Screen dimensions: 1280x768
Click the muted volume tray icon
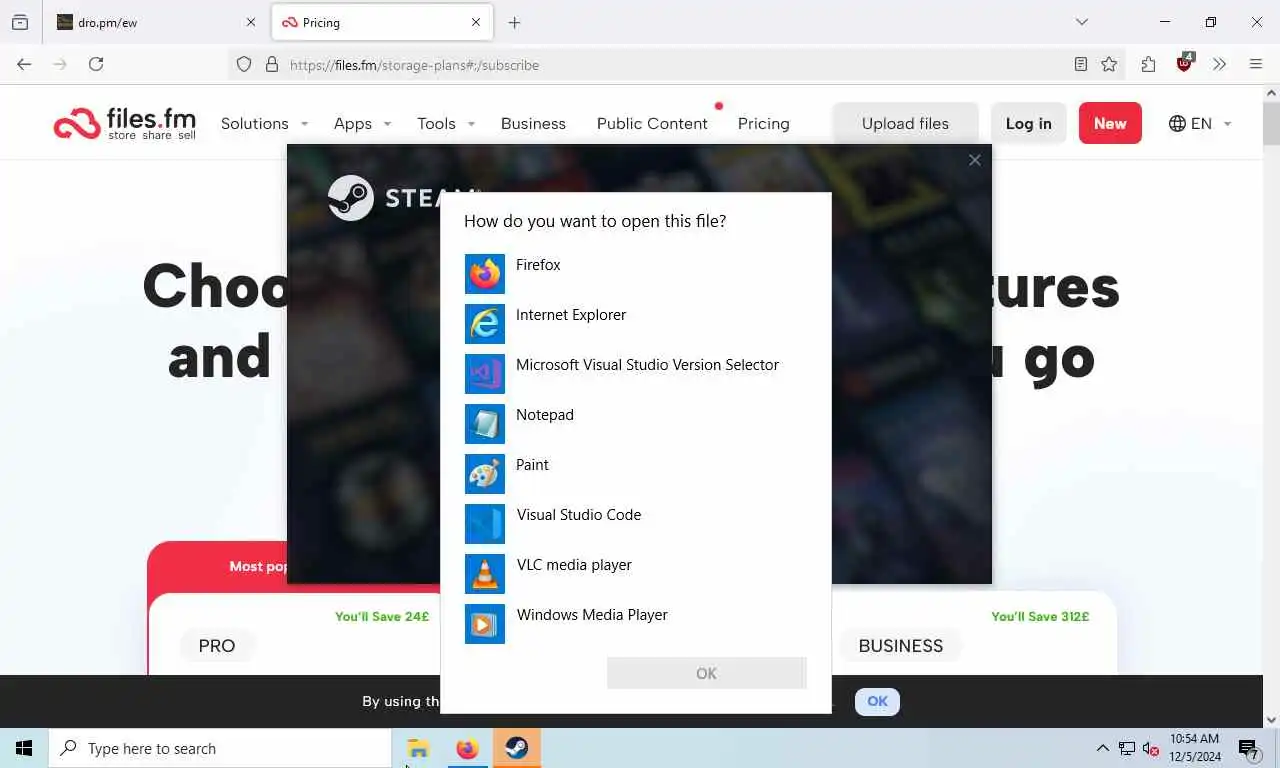(1151, 749)
